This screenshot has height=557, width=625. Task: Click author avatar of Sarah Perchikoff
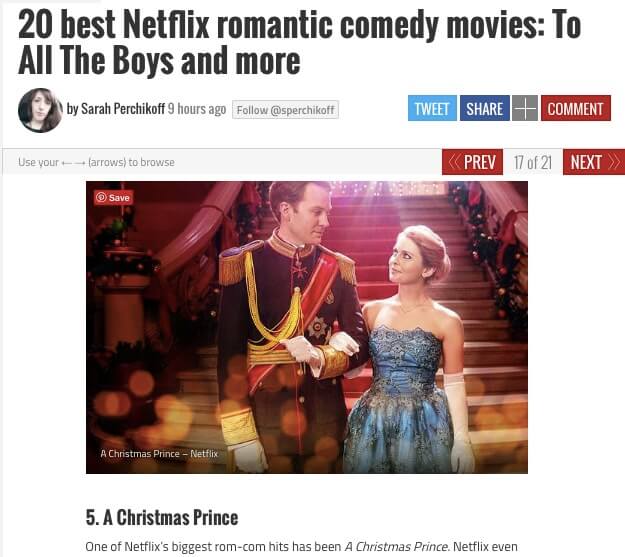pyautogui.click(x=40, y=110)
